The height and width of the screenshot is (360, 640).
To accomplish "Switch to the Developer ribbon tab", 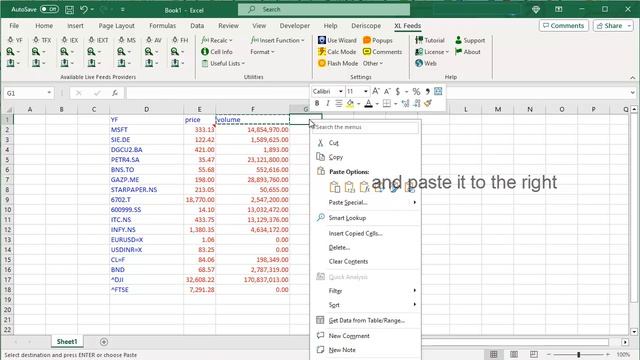I will click(294, 26).
